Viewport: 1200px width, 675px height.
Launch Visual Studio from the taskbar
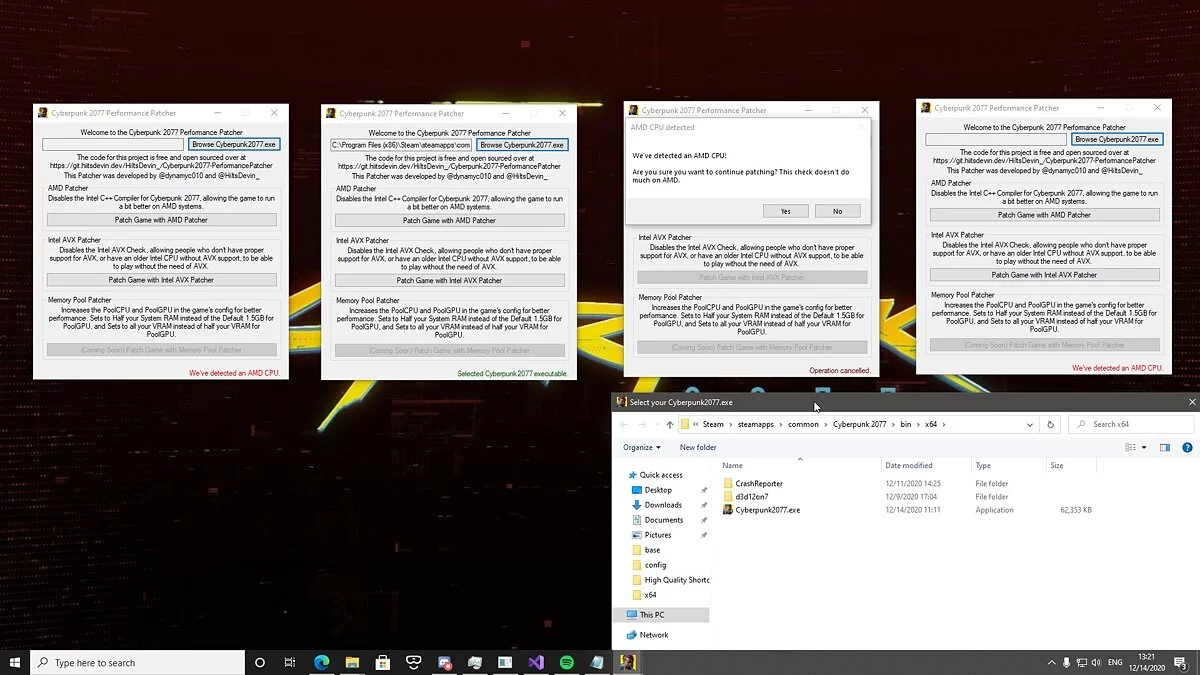(x=536, y=662)
